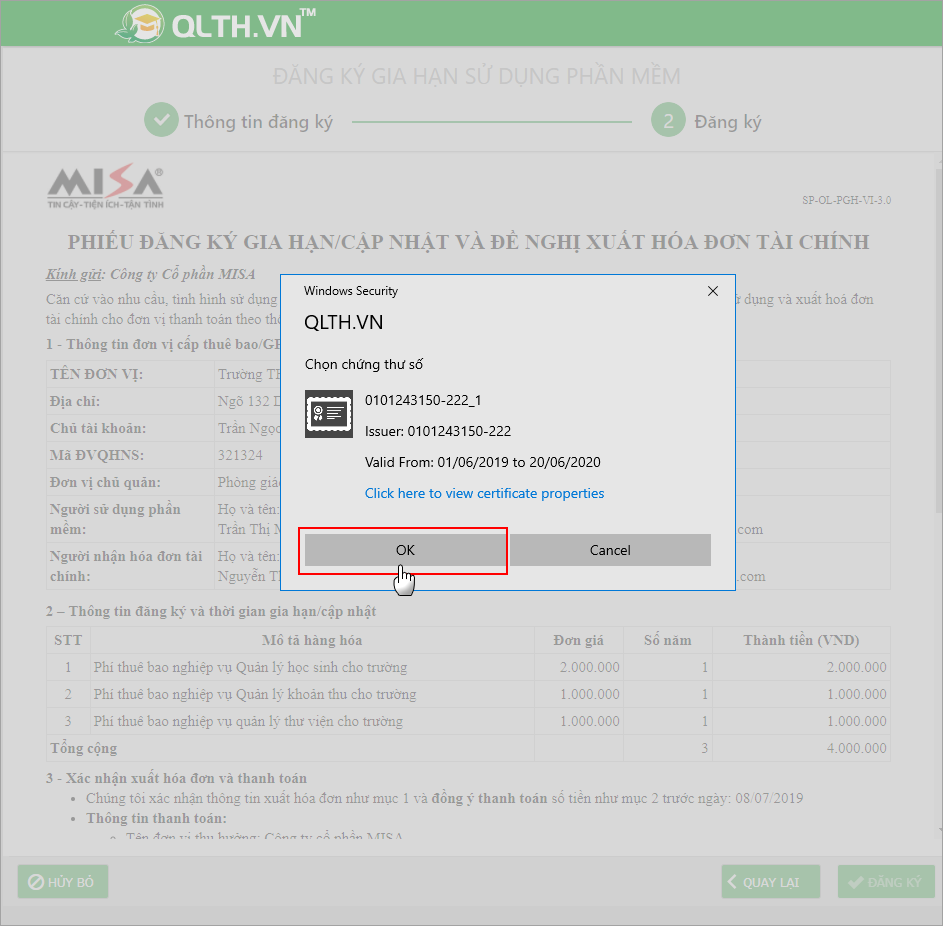Viewport: 943px width, 926px height.
Task: Go to Thông tin đăng ký step
Action: point(258,121)
